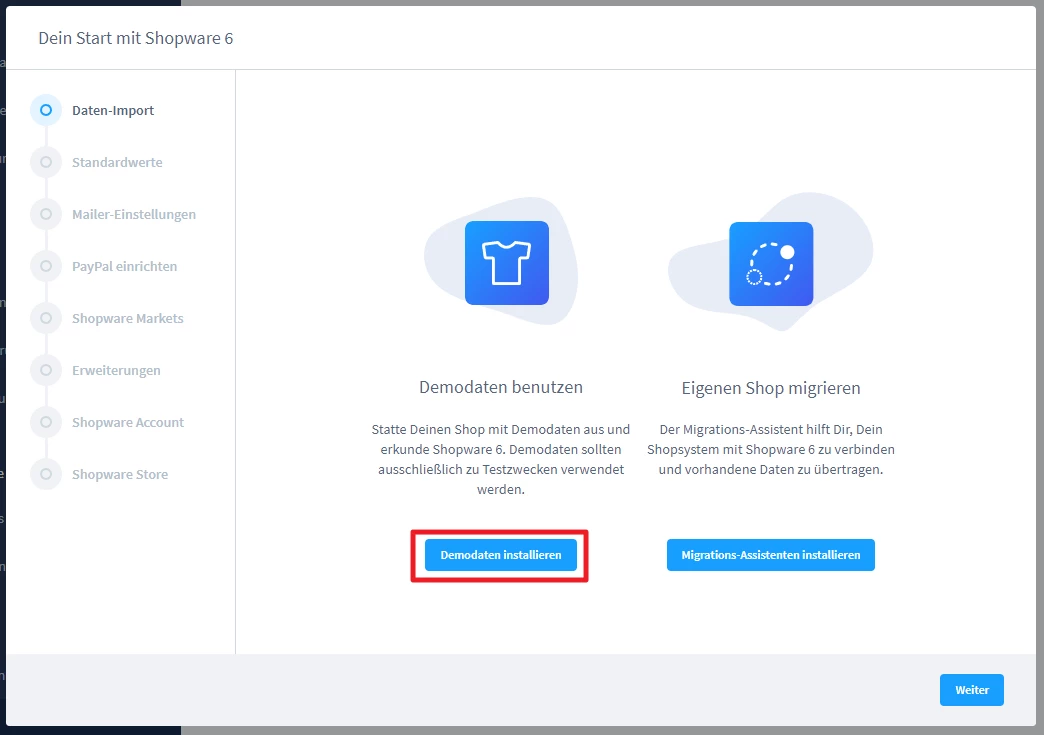Open the Standardwerte step label
The width and height of the screenshot is (1044, 735).
[117, 162]
